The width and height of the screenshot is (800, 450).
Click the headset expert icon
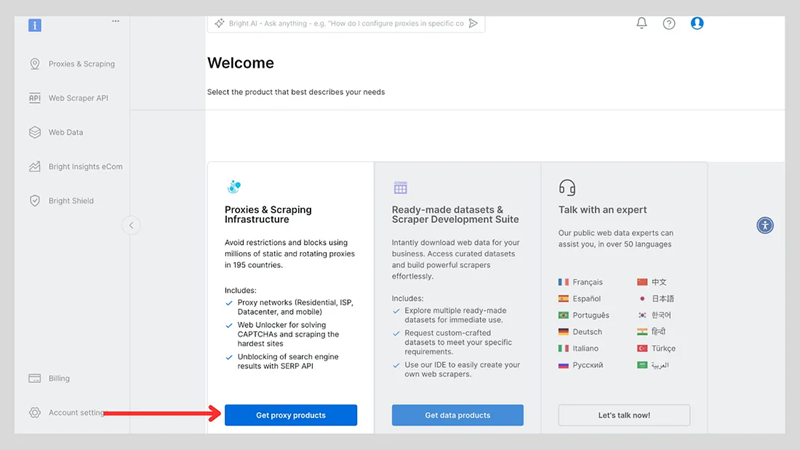[x=567, y=187]
